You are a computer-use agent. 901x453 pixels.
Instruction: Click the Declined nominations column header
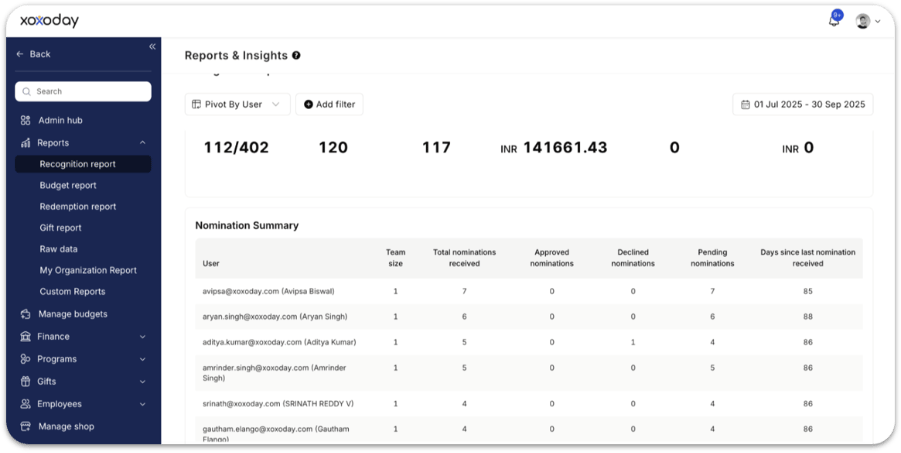point(633,258)
